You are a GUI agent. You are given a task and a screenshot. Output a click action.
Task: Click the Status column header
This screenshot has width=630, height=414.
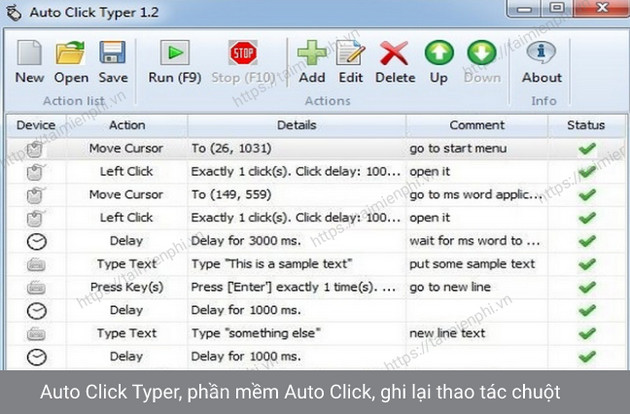pyautogui.click(x=586, y=125)
